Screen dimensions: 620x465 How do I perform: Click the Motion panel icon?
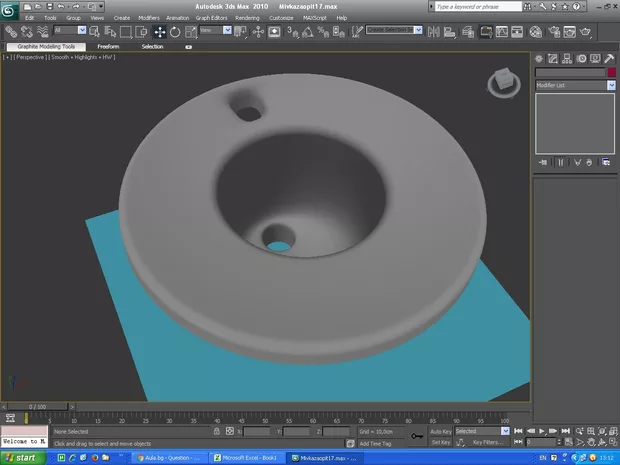click(582, 58)
